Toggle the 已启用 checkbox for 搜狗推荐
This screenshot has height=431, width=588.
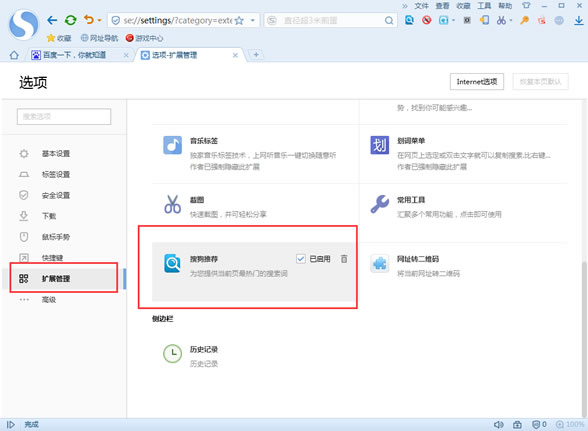301,259
